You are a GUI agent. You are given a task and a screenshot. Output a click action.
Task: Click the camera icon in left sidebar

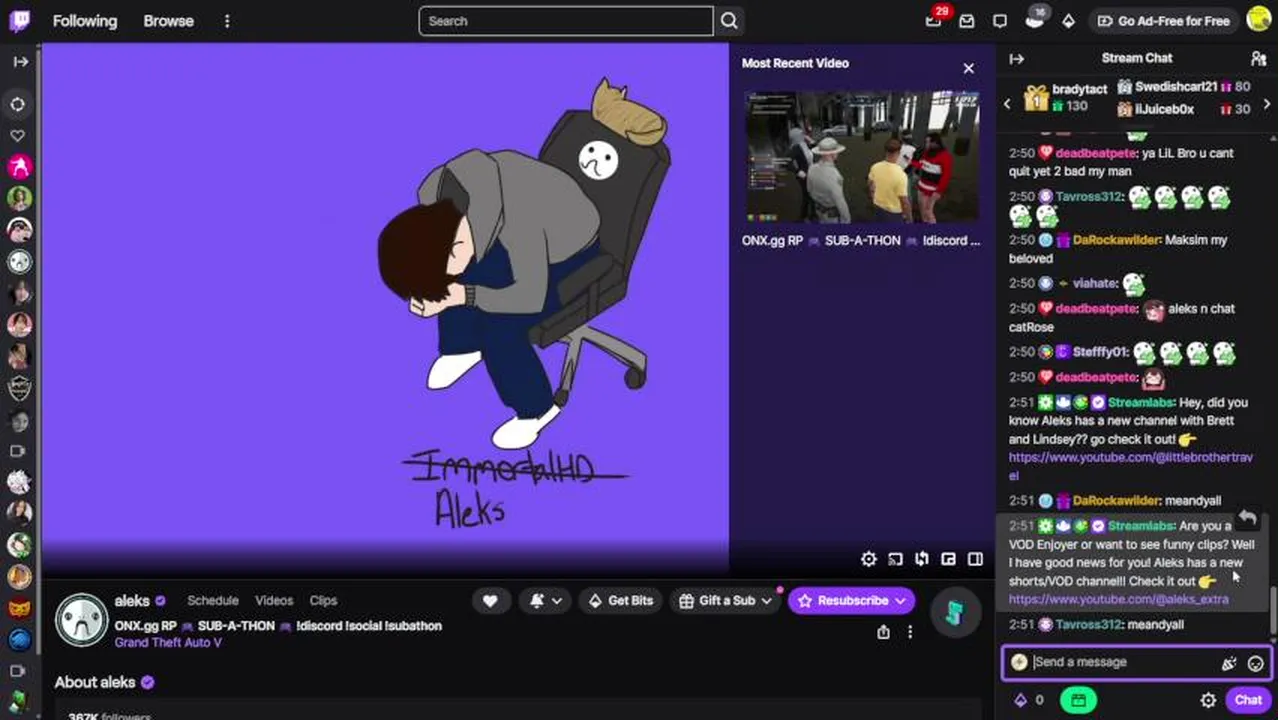coord(18,451)
